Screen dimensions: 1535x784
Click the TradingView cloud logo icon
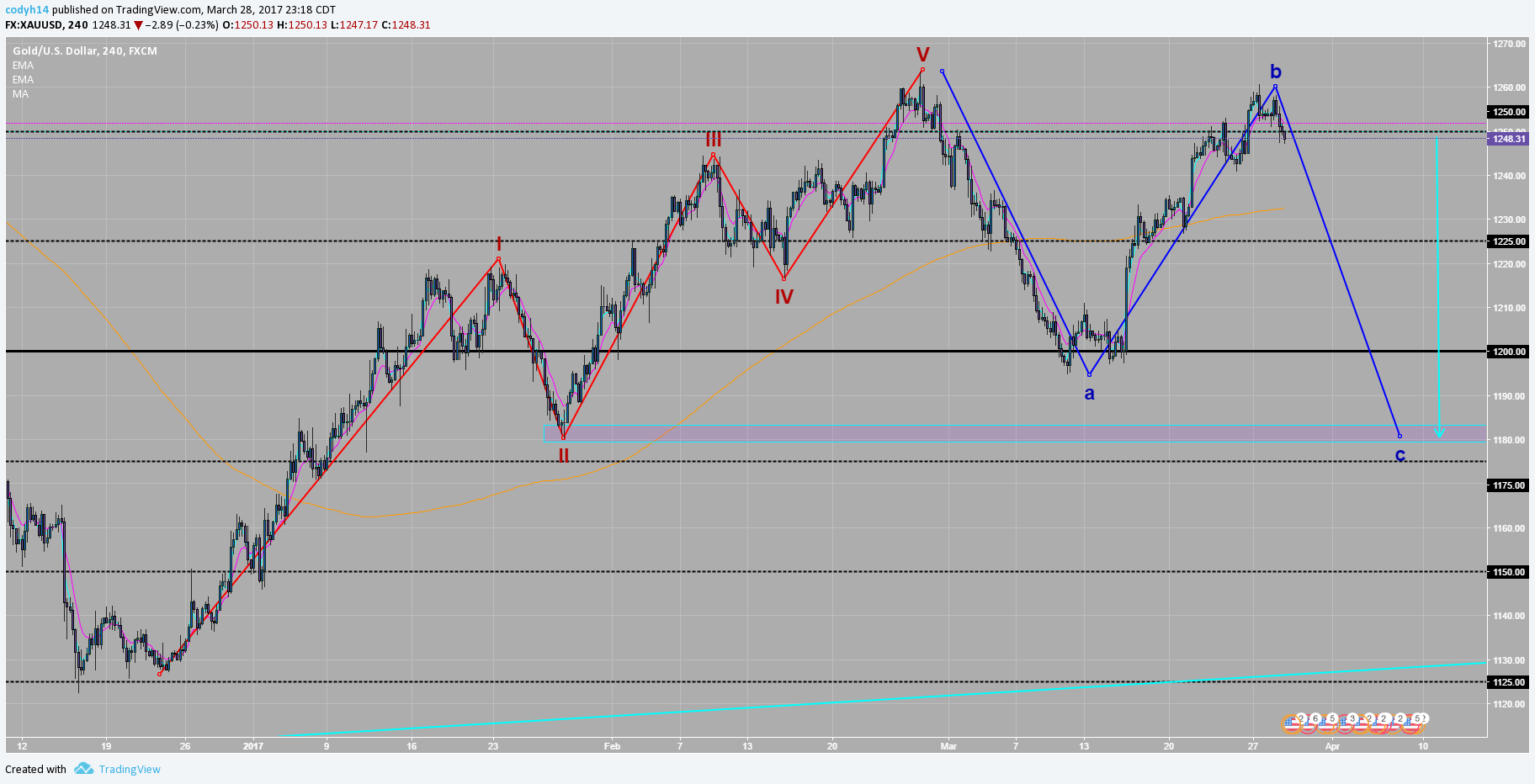click(83, 769)
